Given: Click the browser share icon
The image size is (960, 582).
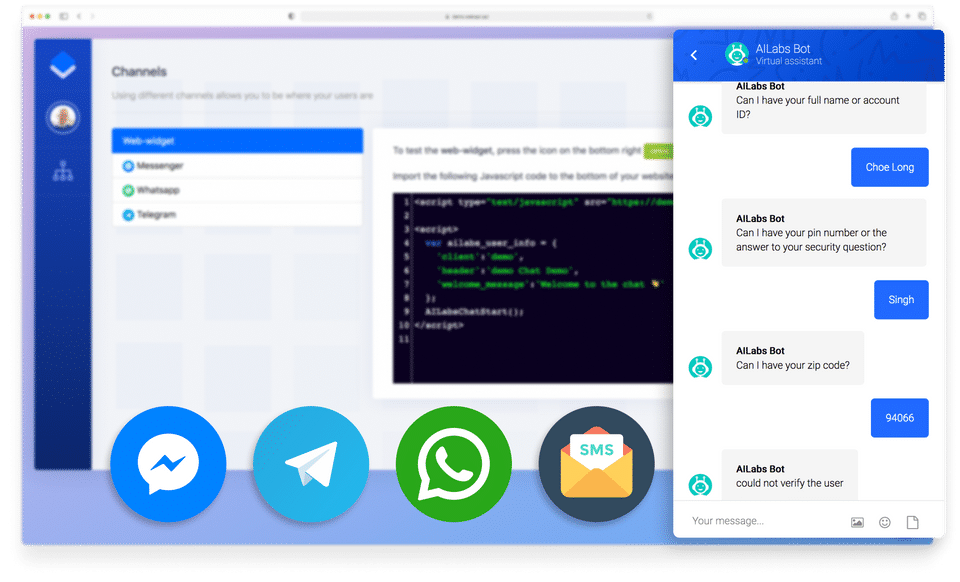Looking at the screenshot, I should coord(894,16).
